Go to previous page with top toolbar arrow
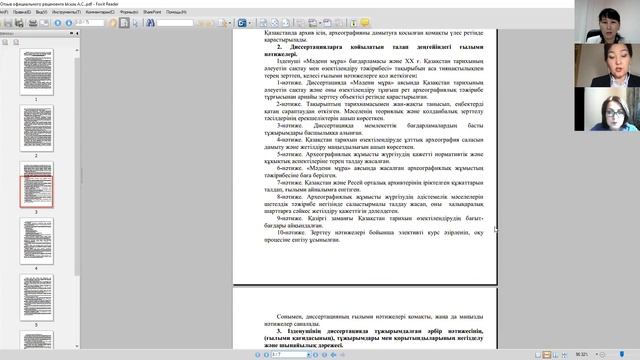Screen dimensions: 640x360 click(58, 23)
